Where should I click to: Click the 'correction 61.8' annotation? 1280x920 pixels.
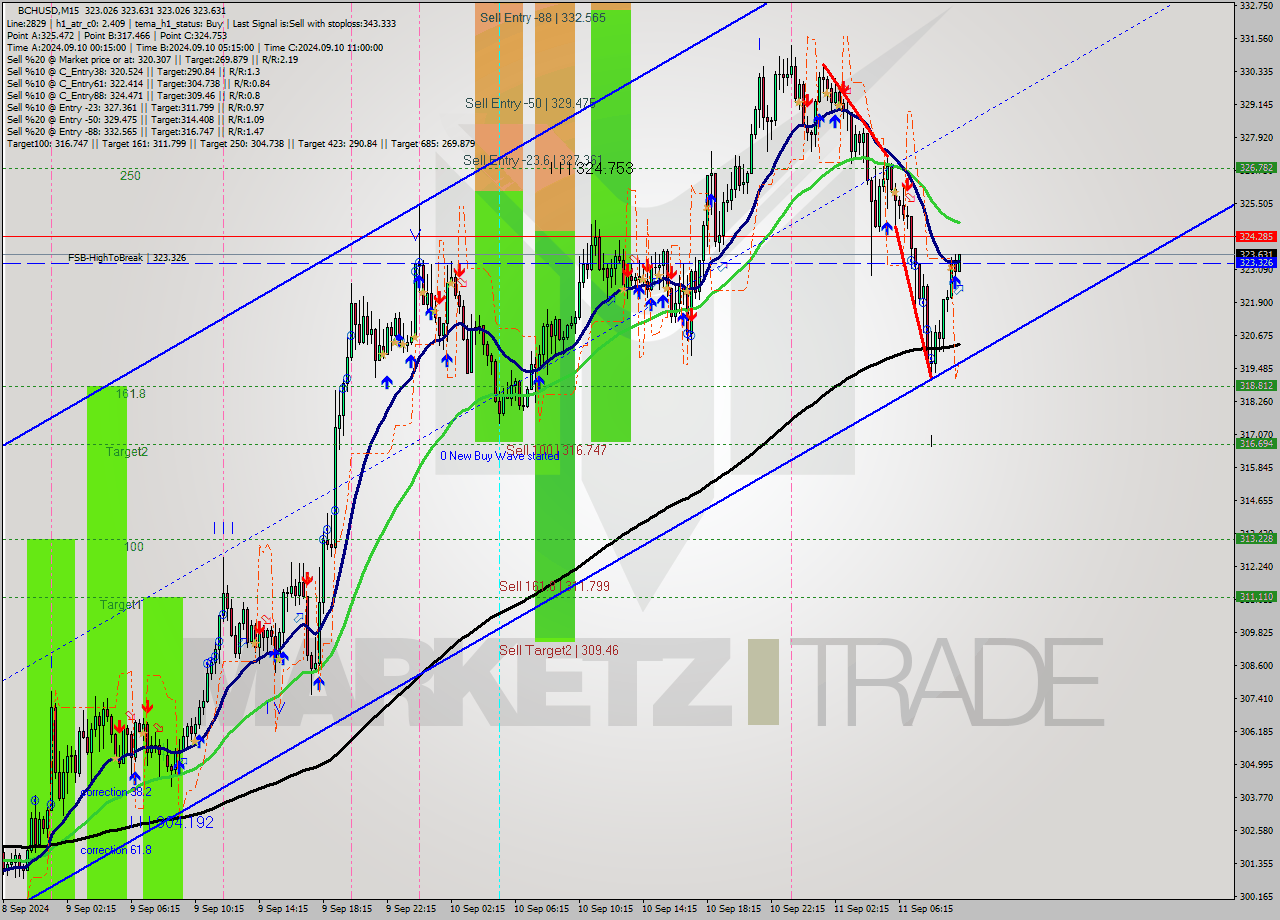116,850
